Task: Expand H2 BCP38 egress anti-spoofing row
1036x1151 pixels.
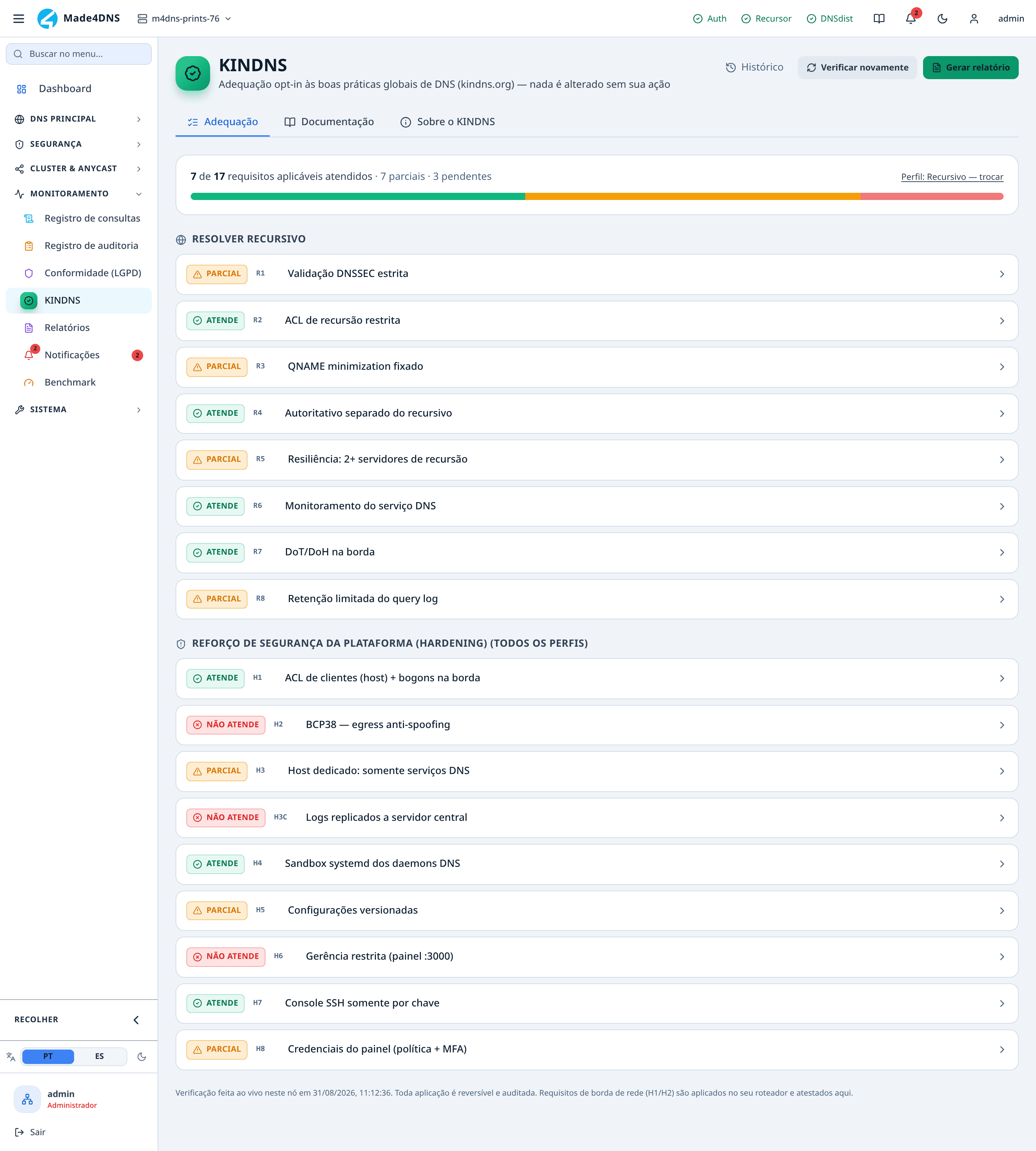Action: [596, 725]
